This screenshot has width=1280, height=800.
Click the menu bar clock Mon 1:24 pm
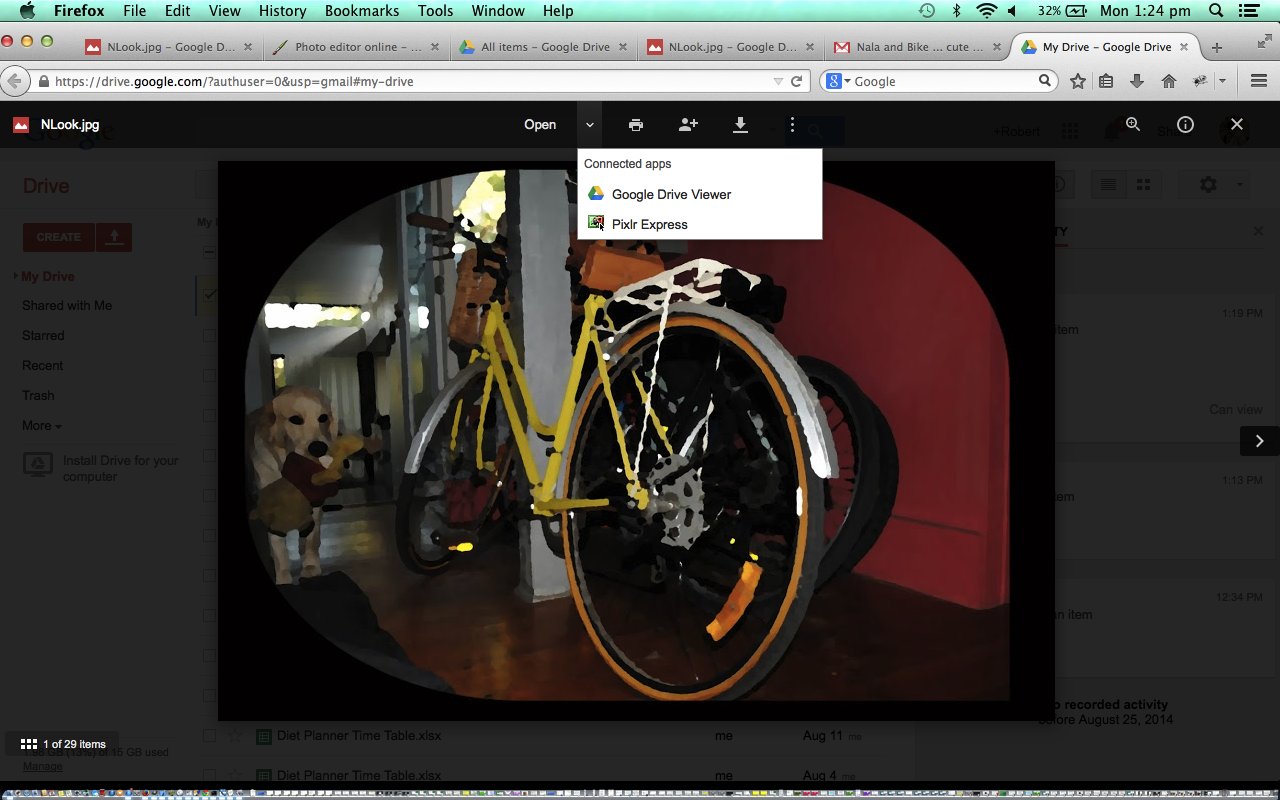pos(1144,11)
